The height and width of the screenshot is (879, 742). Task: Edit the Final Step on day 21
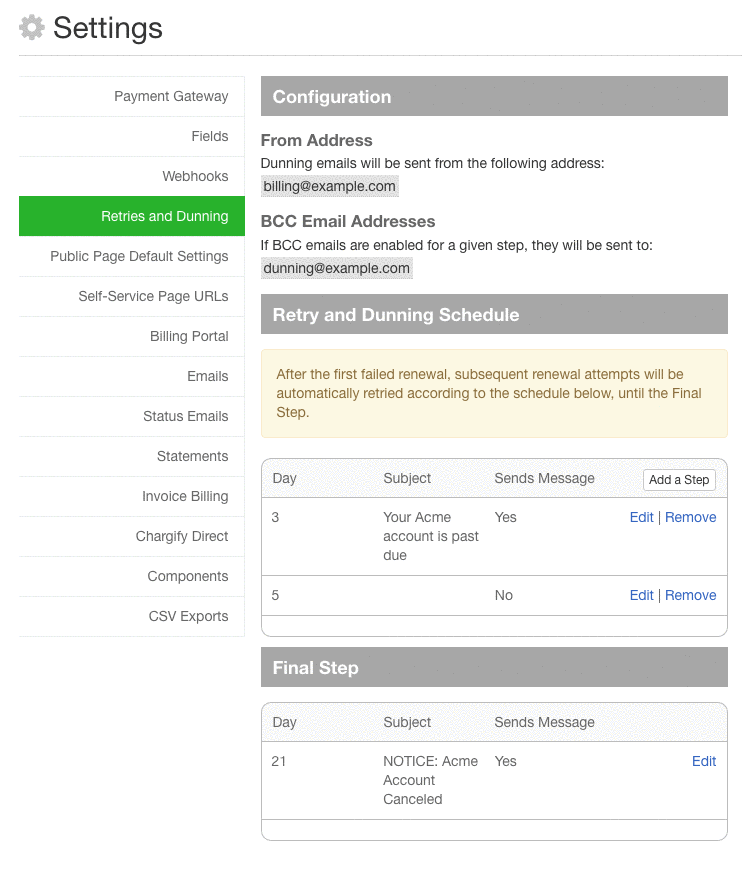click(x=704, y=762)
